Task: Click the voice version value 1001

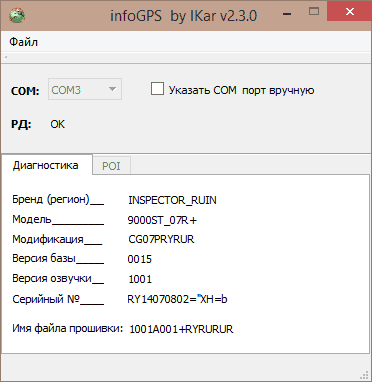Action: coord(140,279)
